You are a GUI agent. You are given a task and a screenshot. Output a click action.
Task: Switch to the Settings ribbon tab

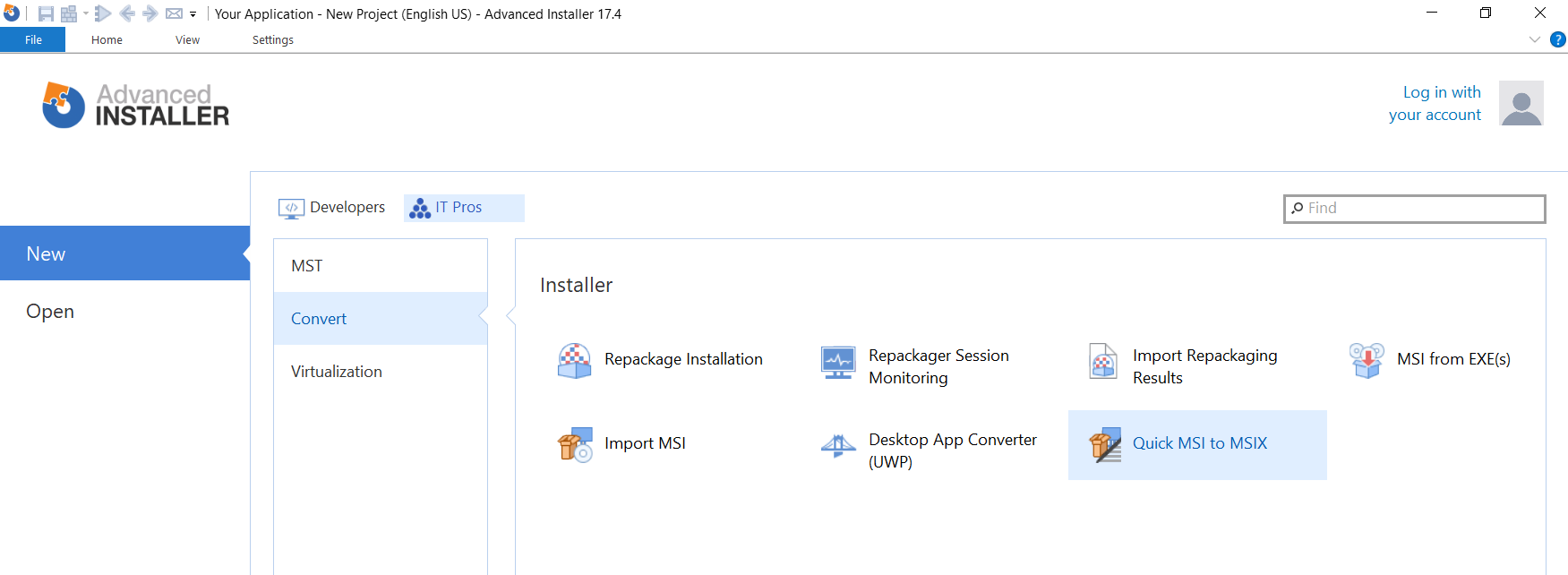[273, 39]
